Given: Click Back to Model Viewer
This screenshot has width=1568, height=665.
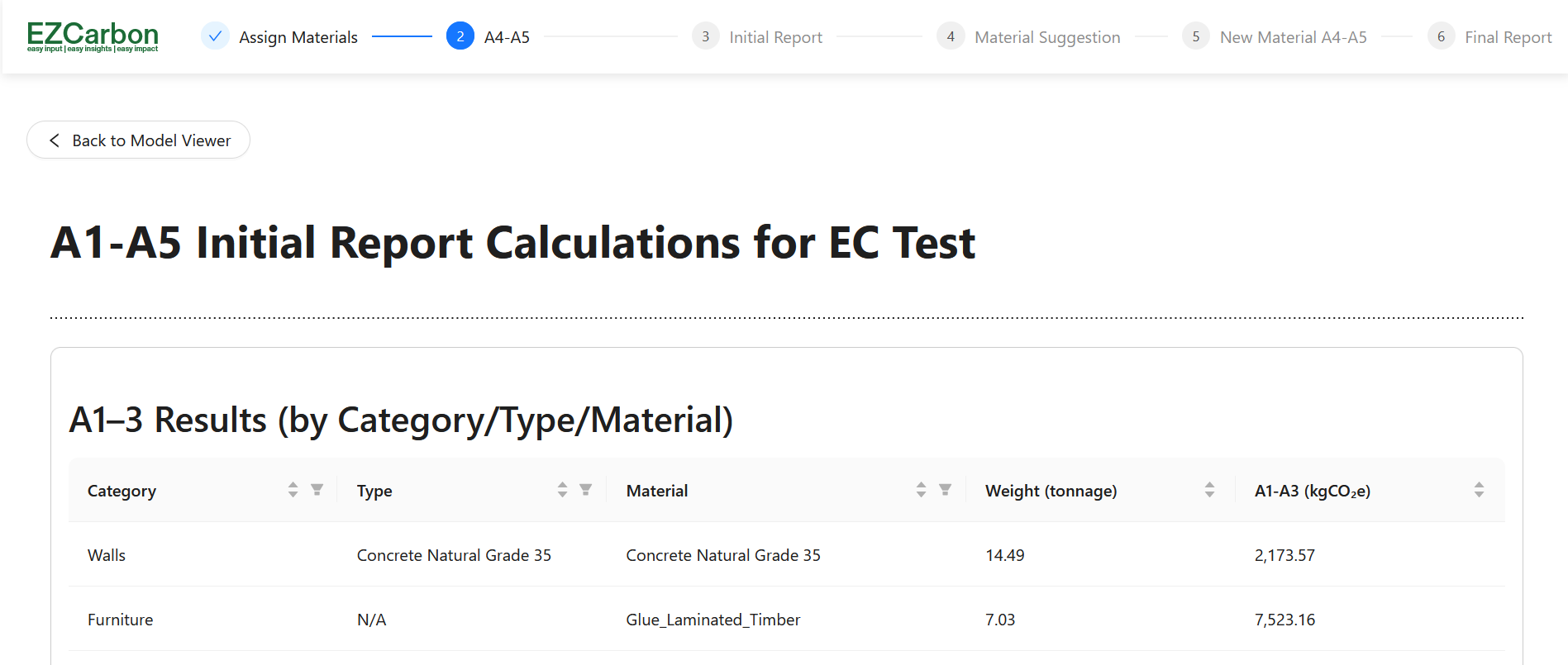Looking at the screenshot, I should pyautogui.click(x=138, y=140).
